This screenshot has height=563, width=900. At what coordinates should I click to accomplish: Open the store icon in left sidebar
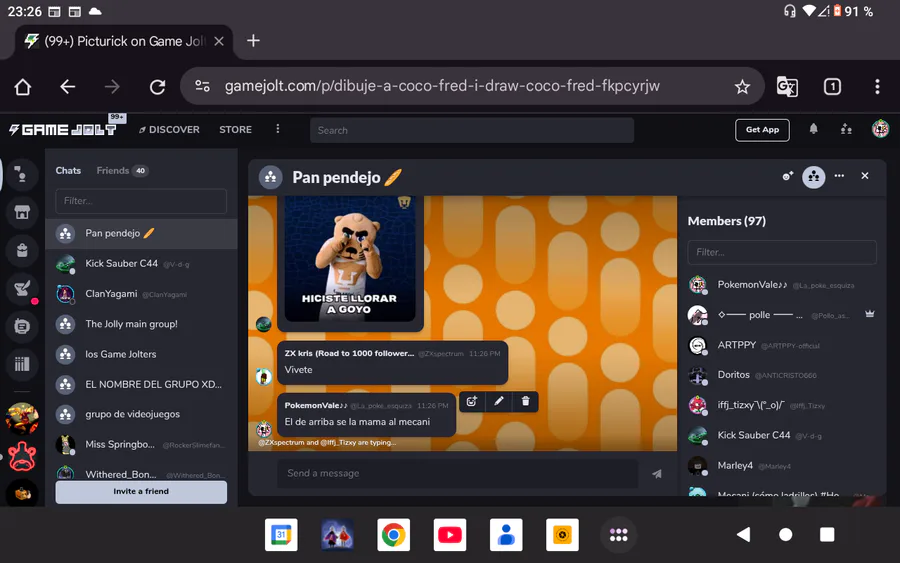(x=22, y=212)
